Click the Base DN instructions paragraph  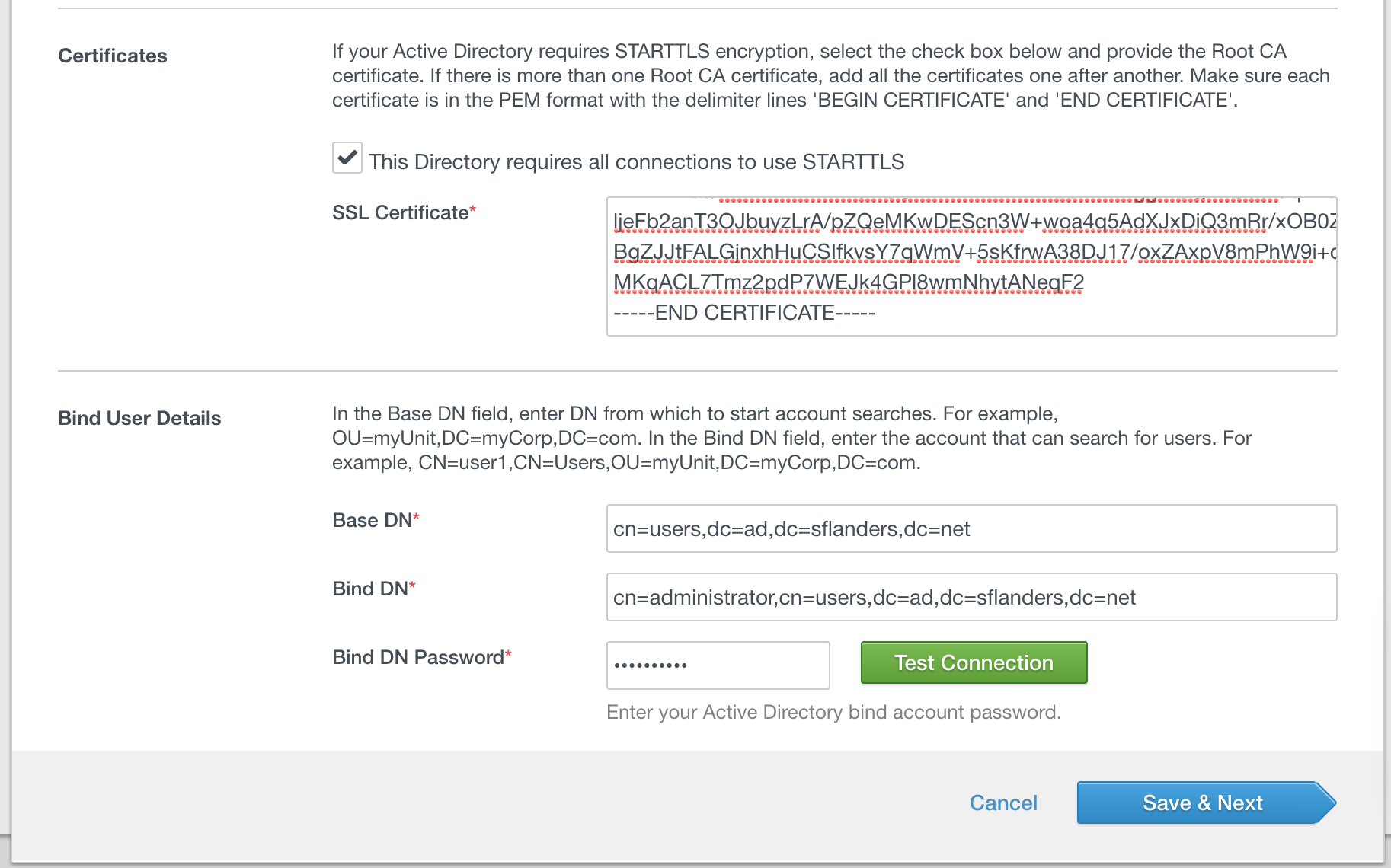(791, 438)
